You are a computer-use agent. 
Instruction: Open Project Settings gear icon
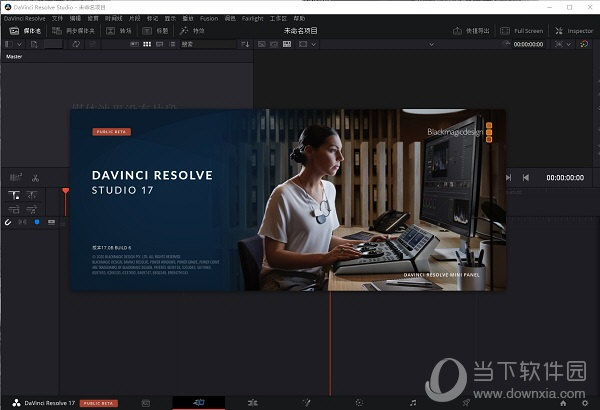click(x=585, y=403)
